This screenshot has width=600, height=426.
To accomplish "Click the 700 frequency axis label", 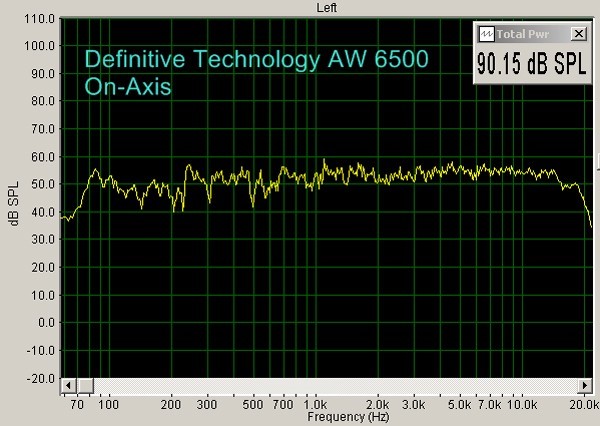I will pos(283,404).
